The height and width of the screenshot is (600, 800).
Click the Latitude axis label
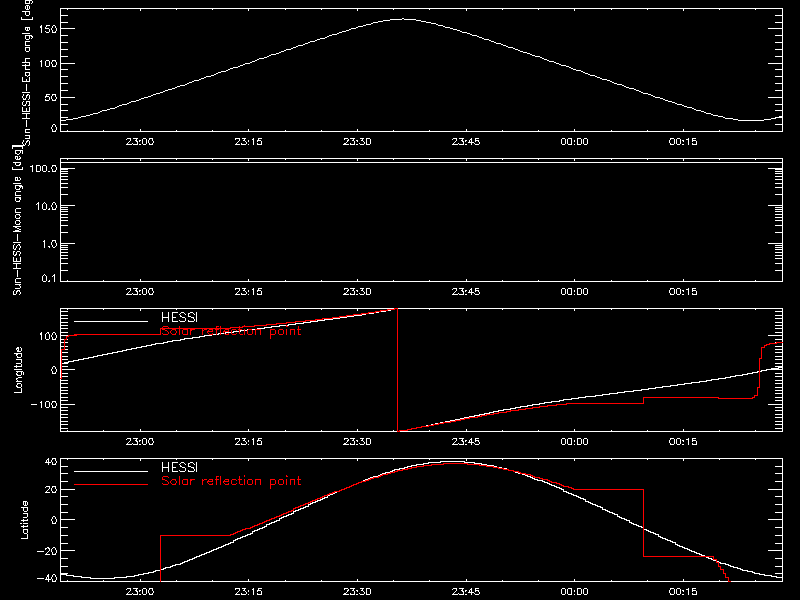coord(24,520)
